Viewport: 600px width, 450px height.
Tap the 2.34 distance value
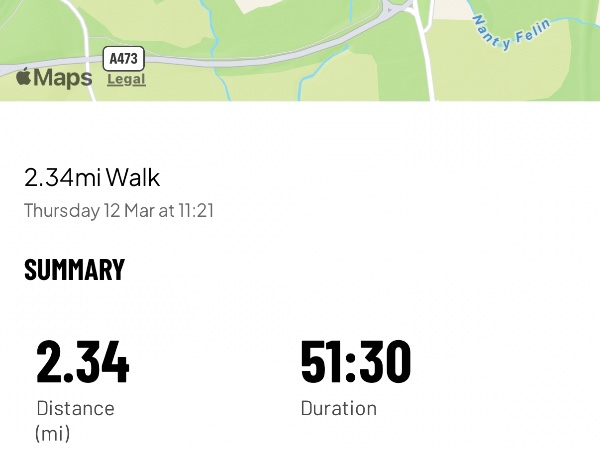(82, 362)
